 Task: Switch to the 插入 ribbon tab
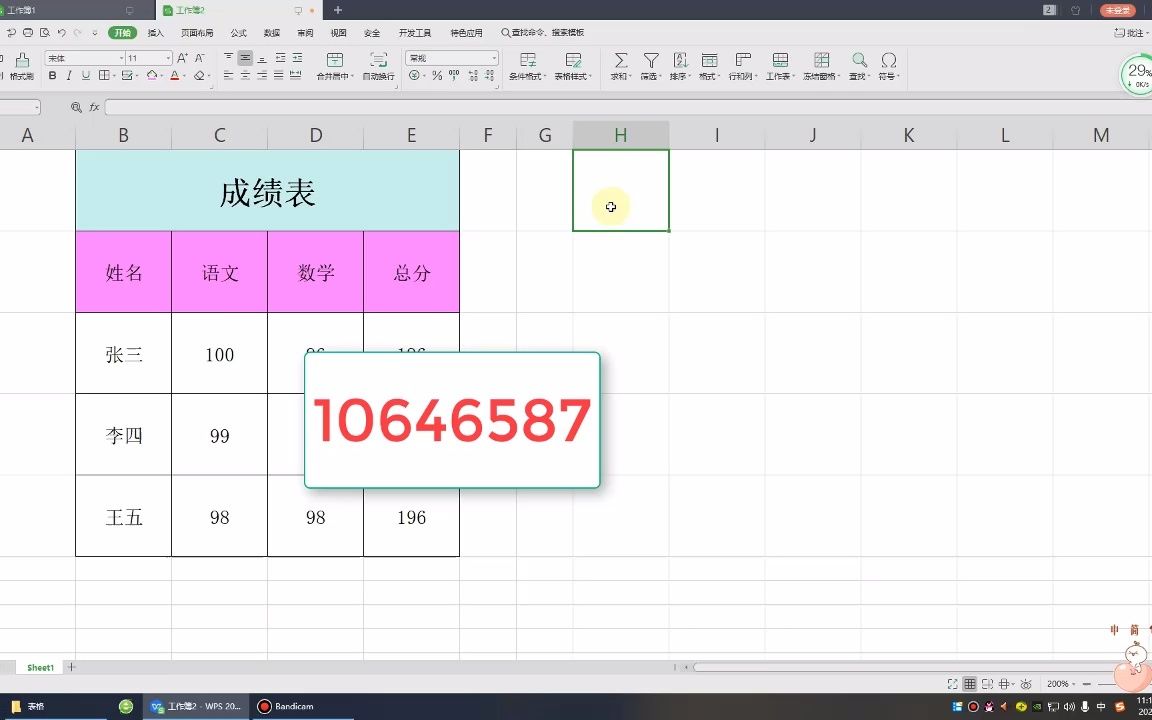pos(156,31)
